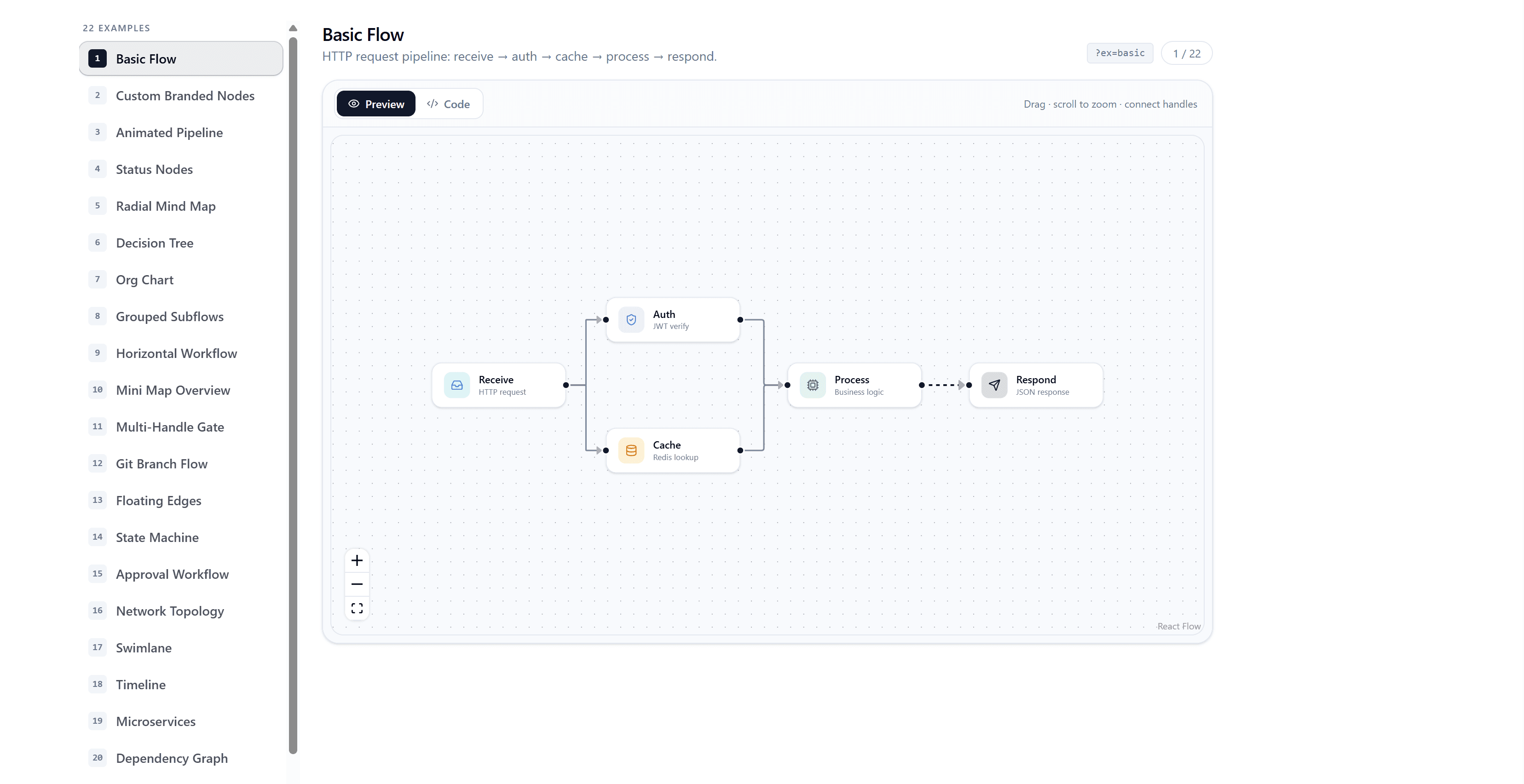Open Swimlane example
Viewport: 1524px width, 784px height.
[x=181, y=647]
